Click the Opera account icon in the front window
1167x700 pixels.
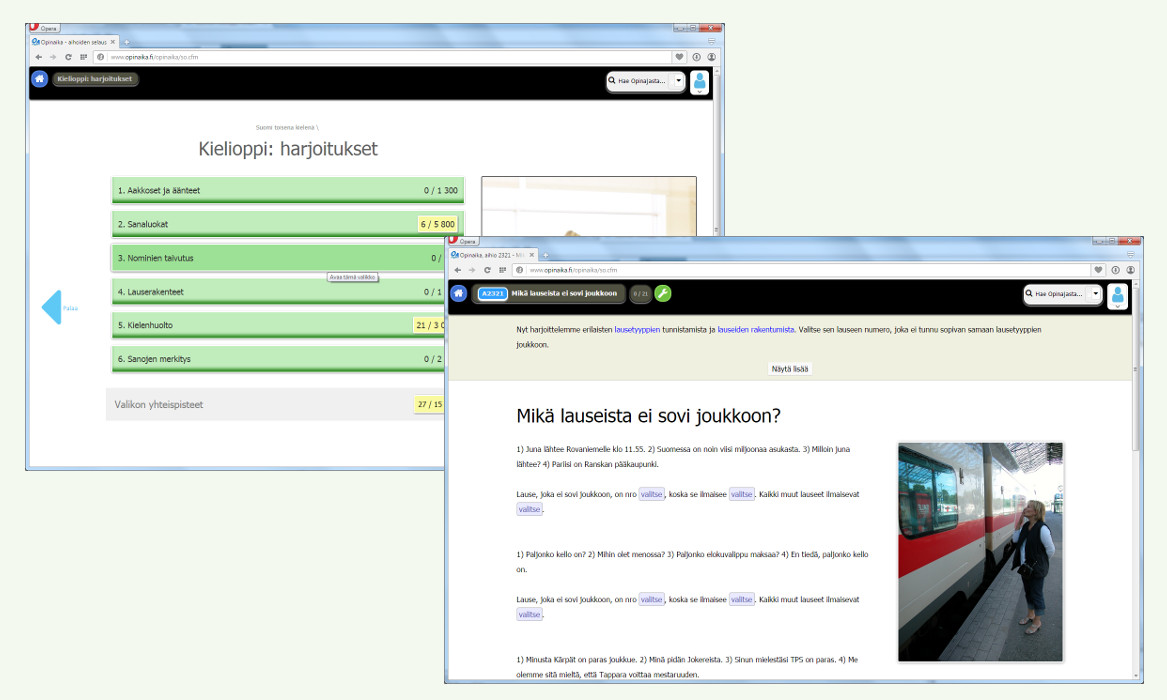coord(1131,270)
